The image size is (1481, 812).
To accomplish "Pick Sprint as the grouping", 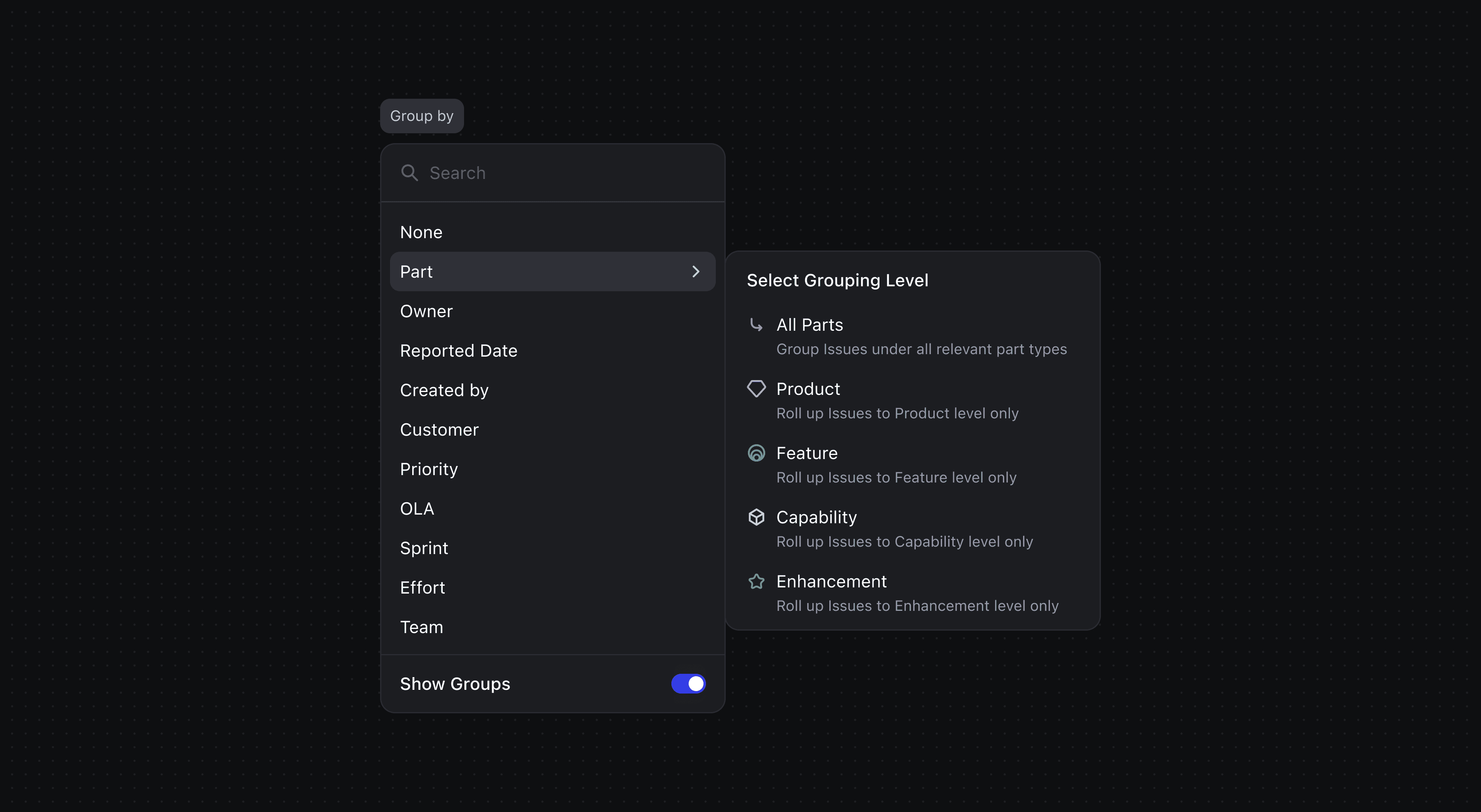I will (424, 548).
